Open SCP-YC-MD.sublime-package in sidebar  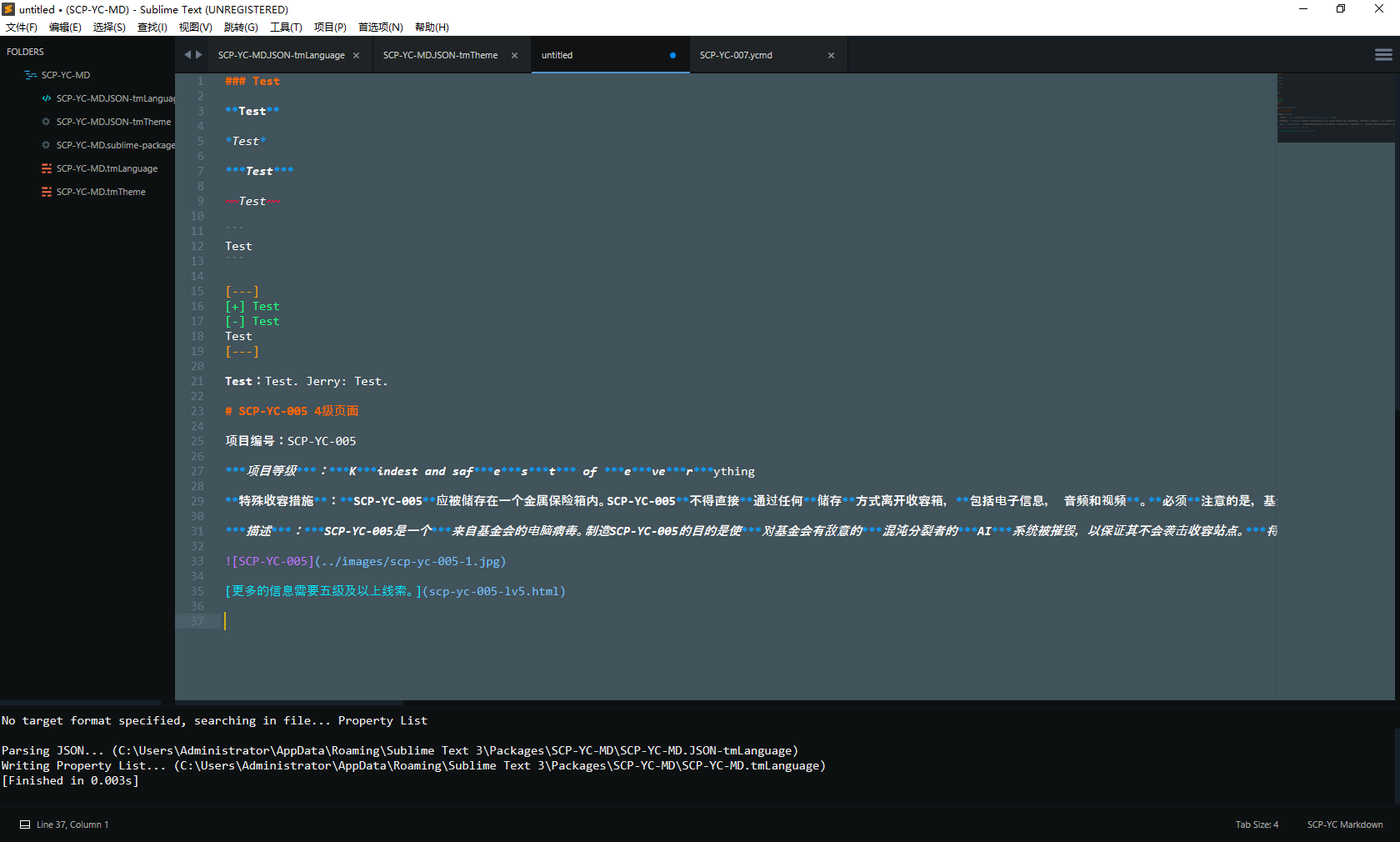pos(115,145)
